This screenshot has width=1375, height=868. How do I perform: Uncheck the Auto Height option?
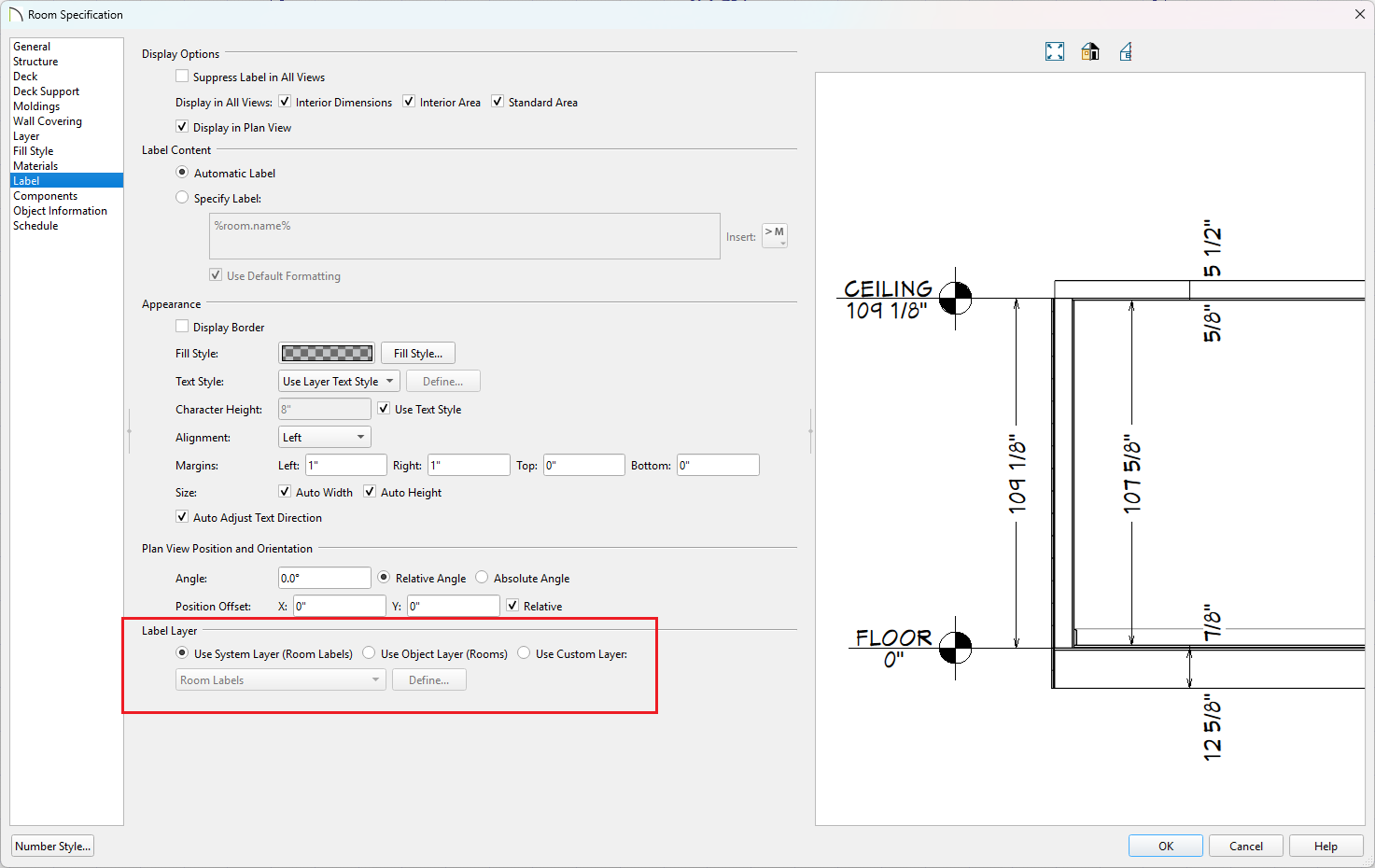(370, 492)
